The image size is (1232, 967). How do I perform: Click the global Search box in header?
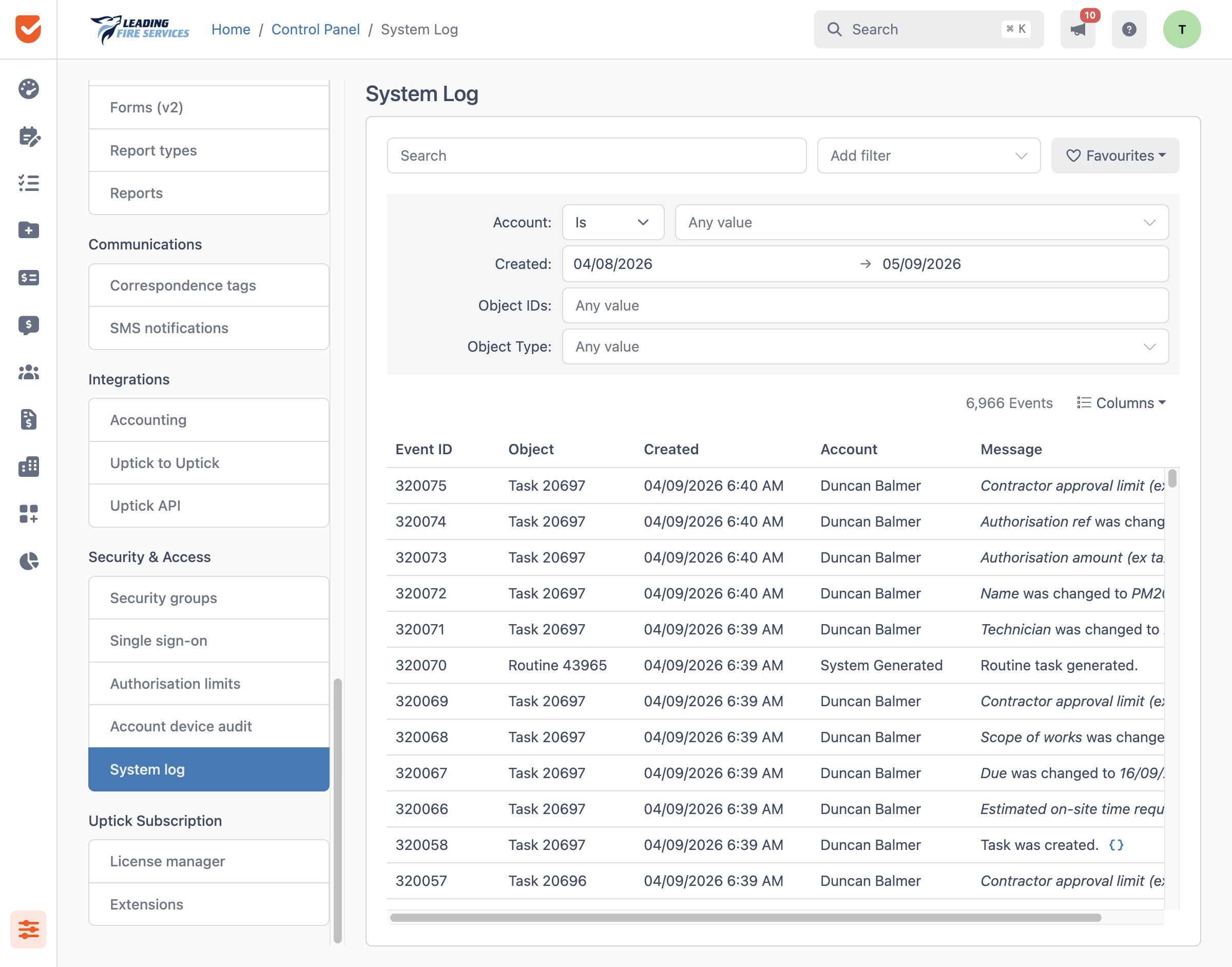click(929, 29)
